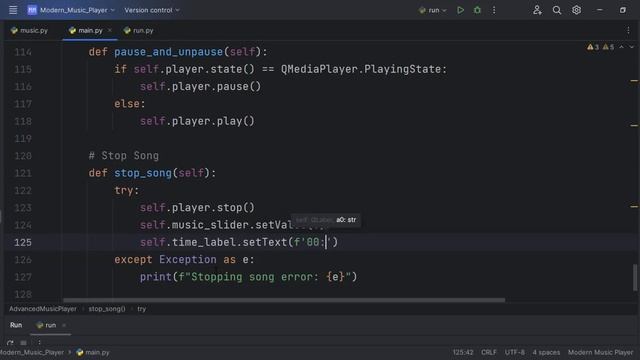Click gutter line number 121

(x=23, y=173)
